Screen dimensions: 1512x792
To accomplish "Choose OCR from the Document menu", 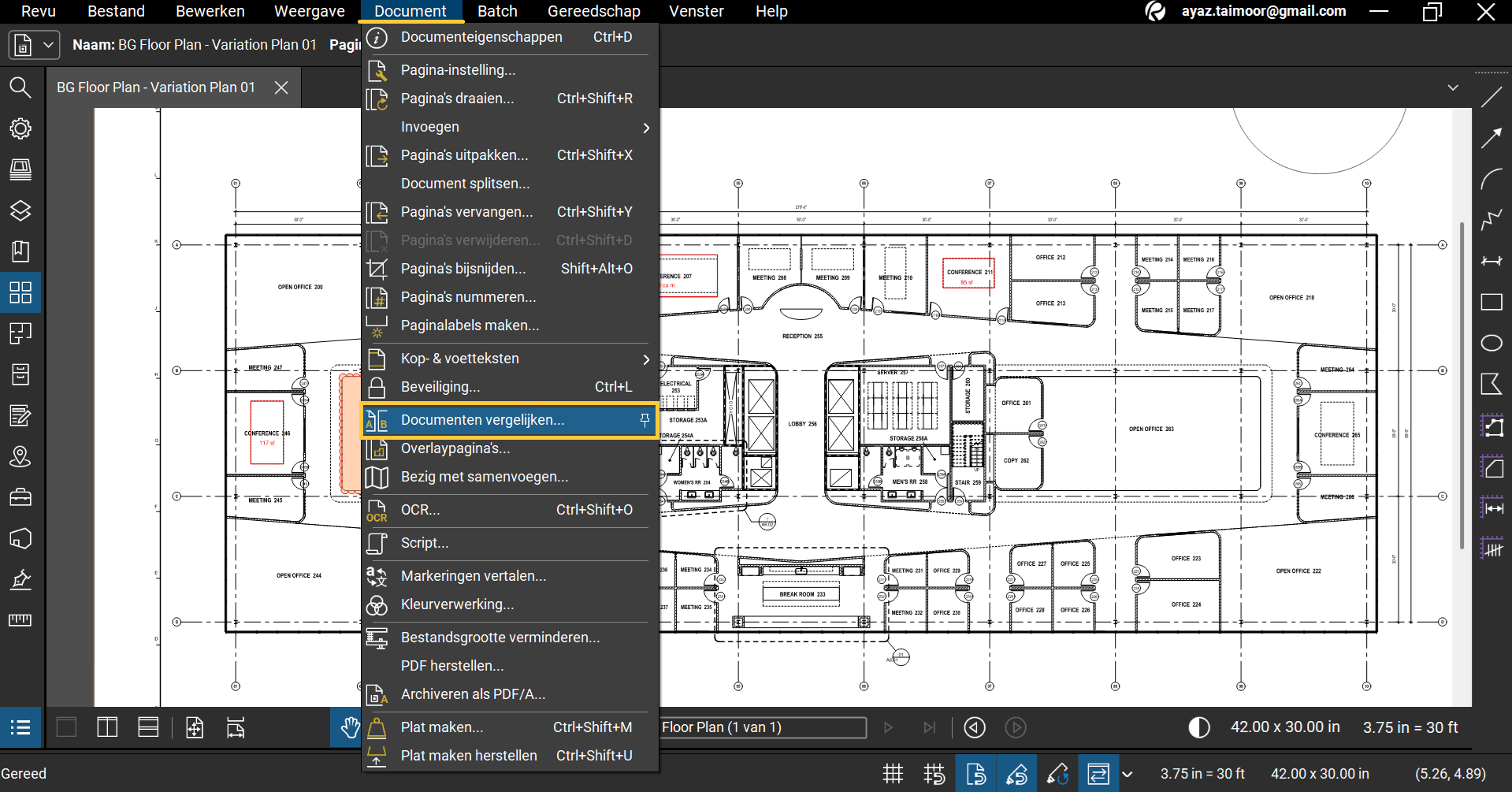I will click(x=510, y=510).
